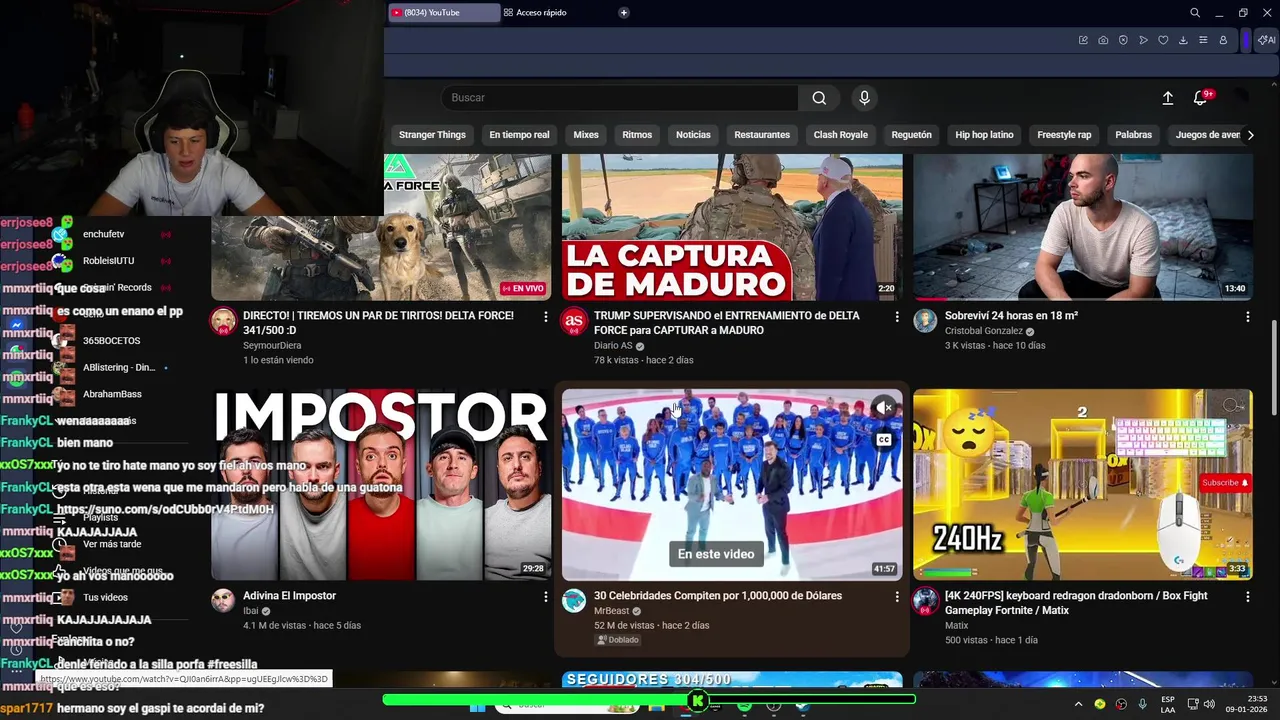This screenshot has height=720, width=1280.
Task: Open options menu for Sobreviví 24 horas video
Action: click(x=1247, y=317)
